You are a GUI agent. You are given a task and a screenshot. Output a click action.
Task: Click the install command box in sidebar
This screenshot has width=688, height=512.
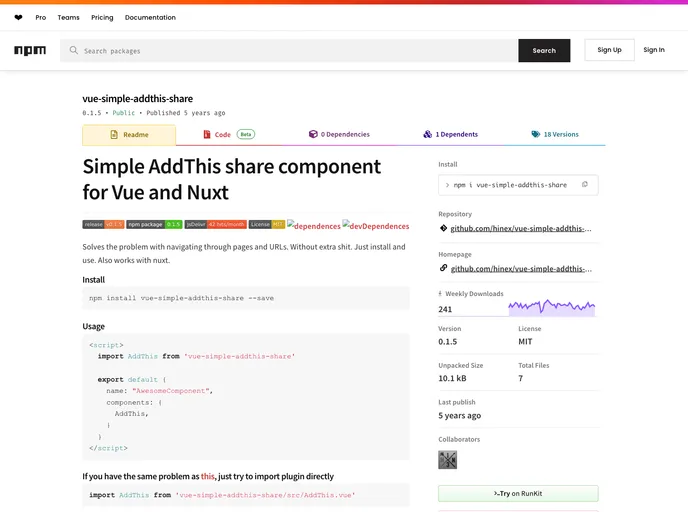518,185
